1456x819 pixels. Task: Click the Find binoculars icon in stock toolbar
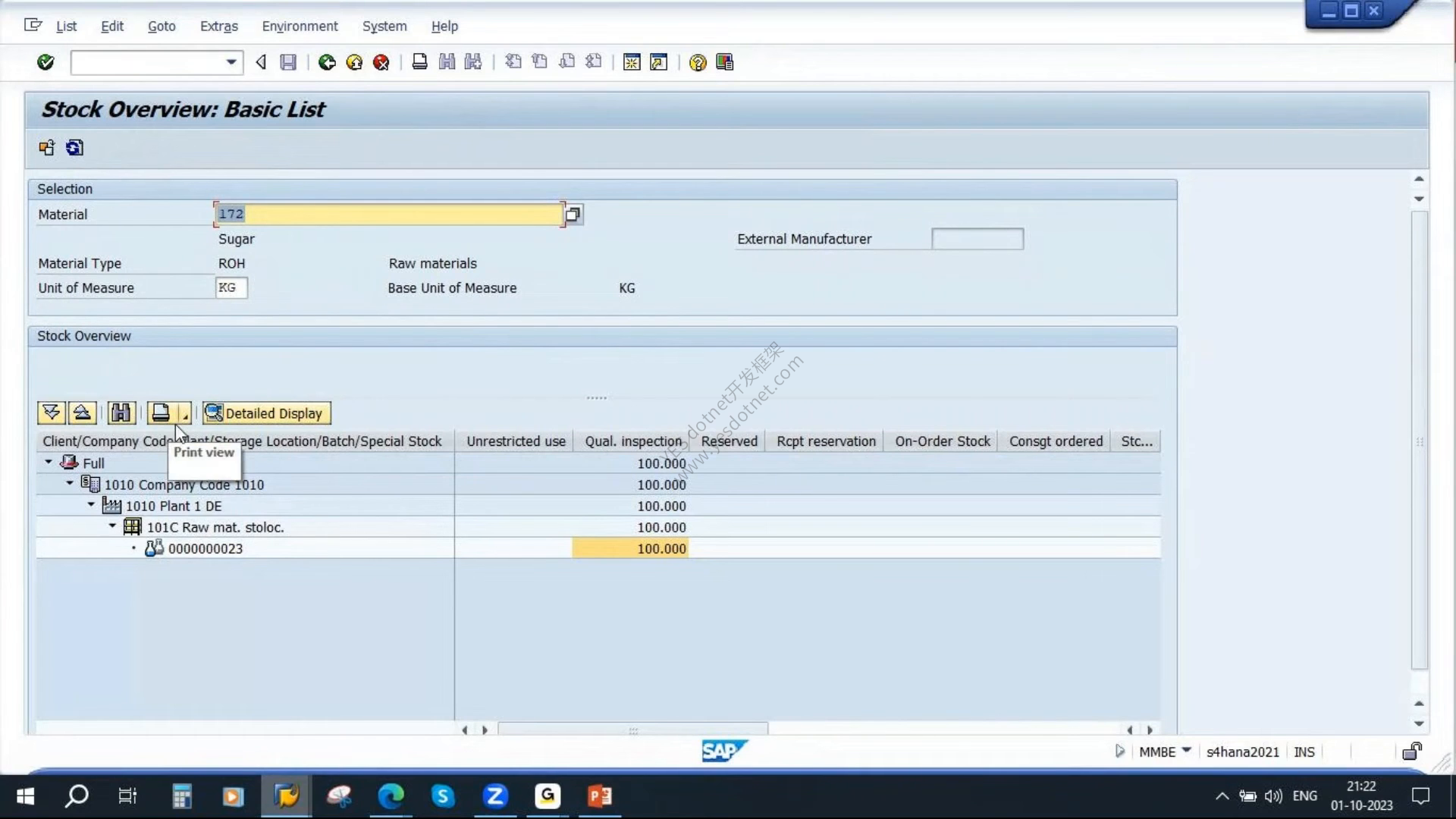tap(121, 413)
